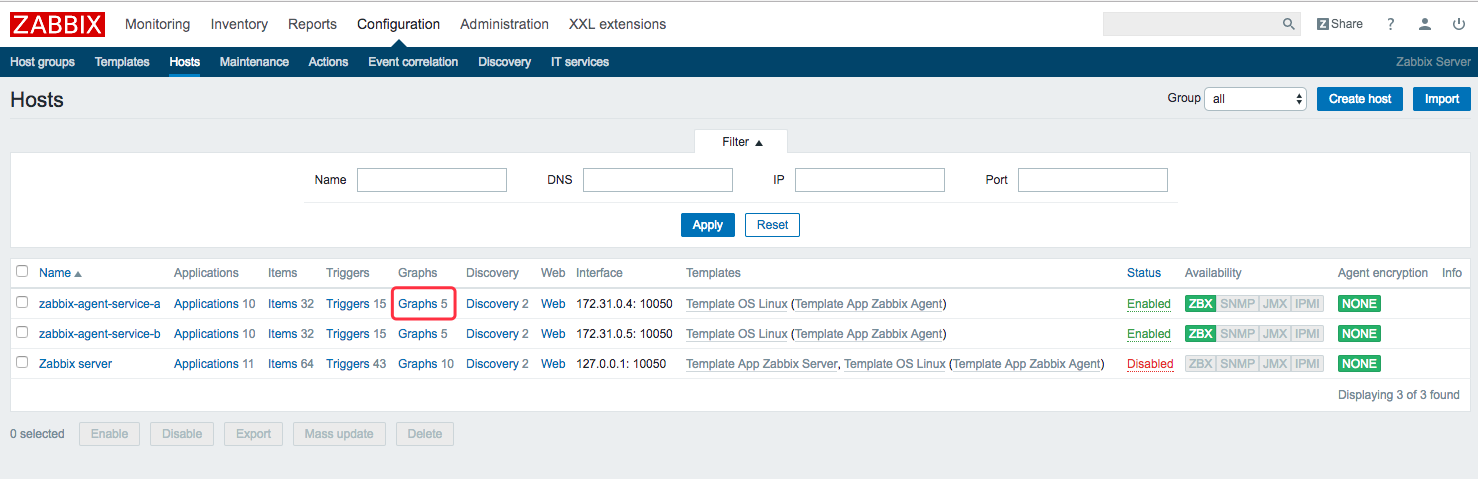The image size is (1478, 479).
Task: Sort hosts by Name column
Action: click(x=60, y=273)
